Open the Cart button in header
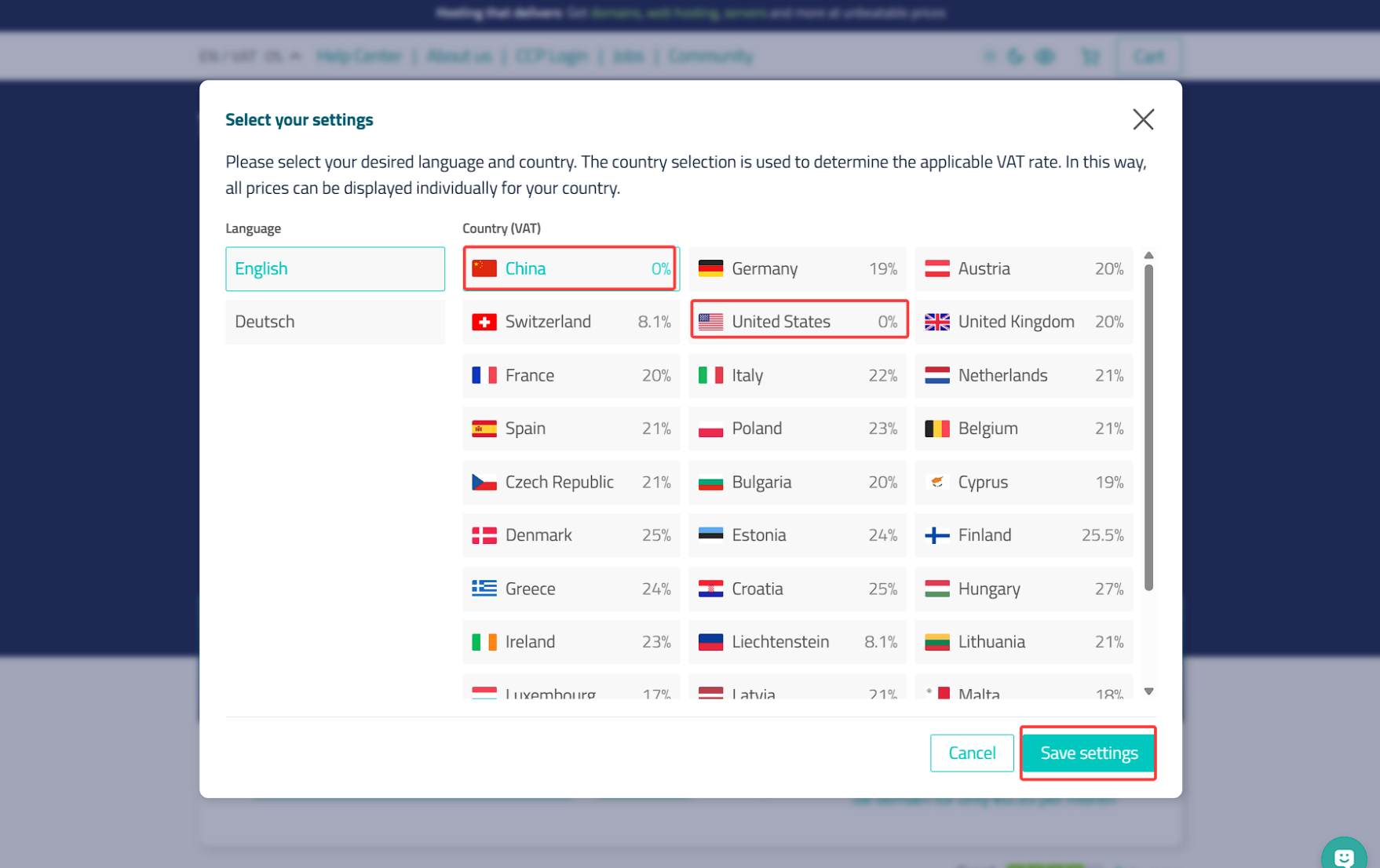This screenshot has height=868, width=1380. 1148,57
